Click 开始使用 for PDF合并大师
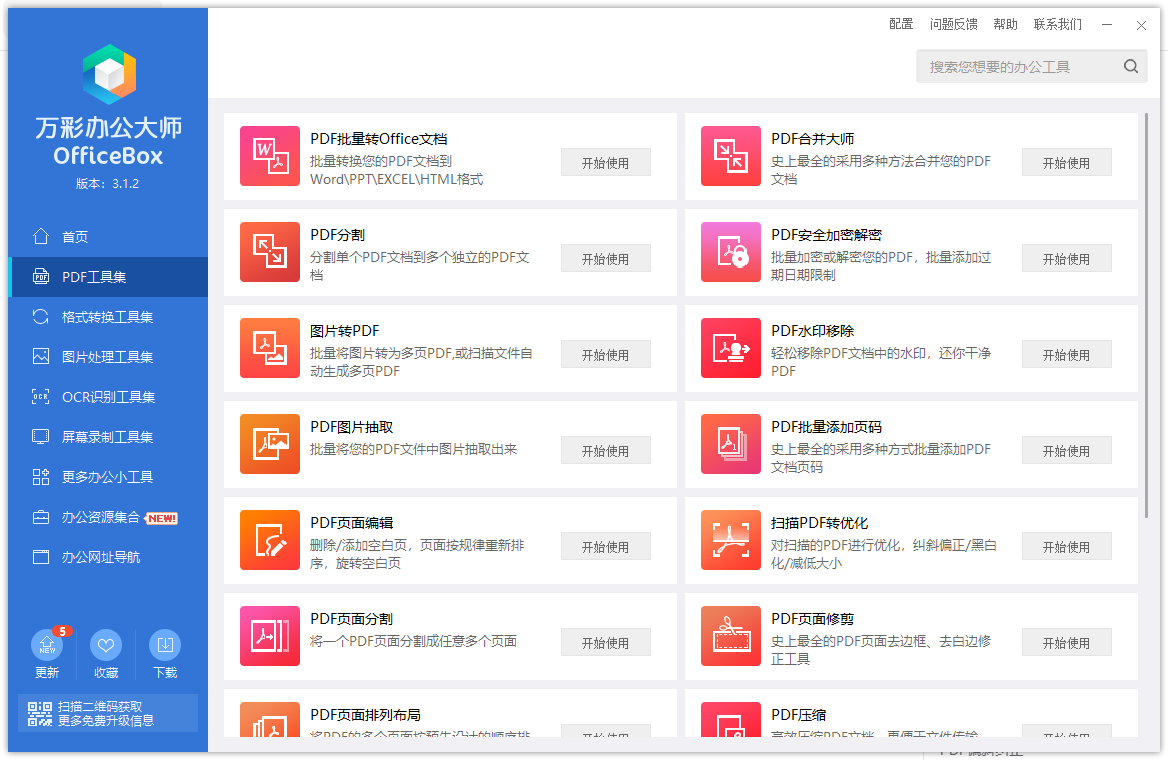This screenshot has width=1168, height=760. (x=1066, y=162)
